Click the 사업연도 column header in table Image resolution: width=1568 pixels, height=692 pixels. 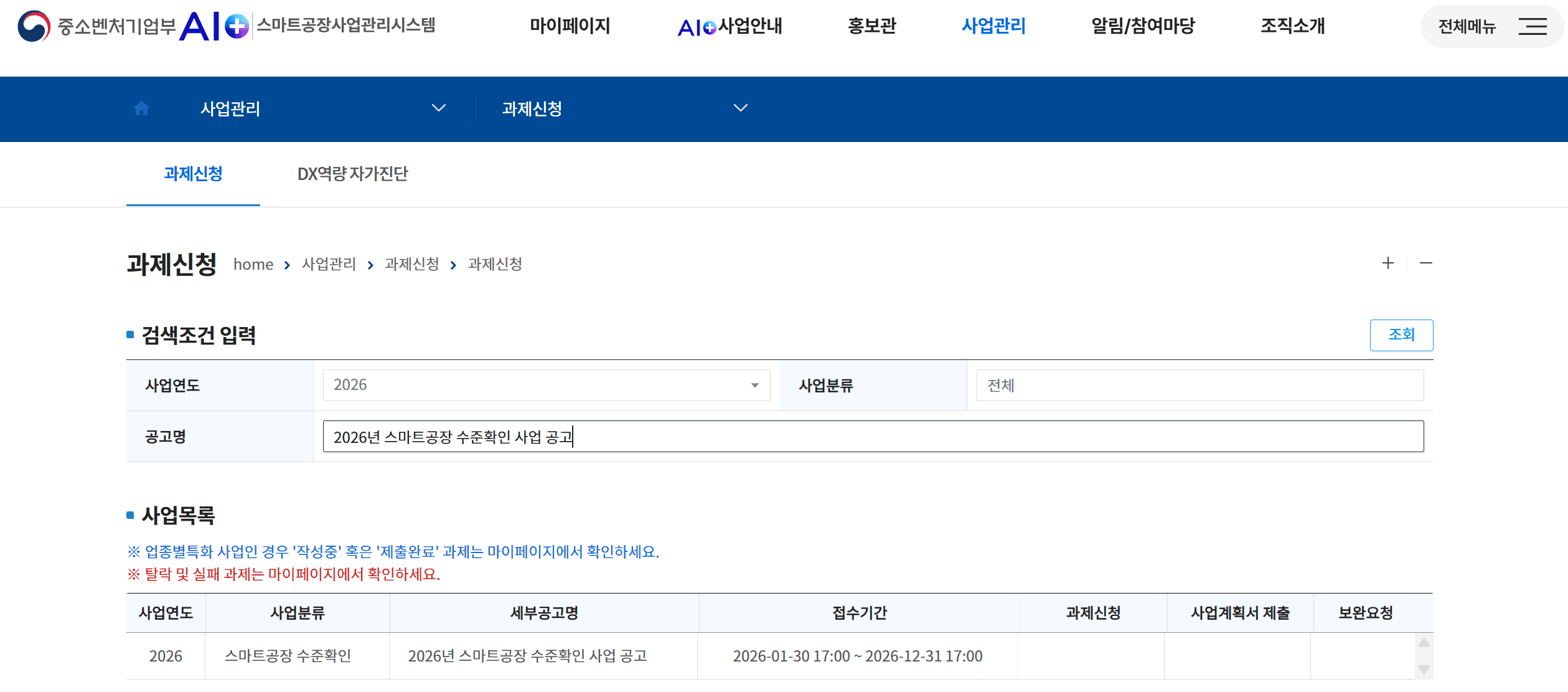(166, 613)
